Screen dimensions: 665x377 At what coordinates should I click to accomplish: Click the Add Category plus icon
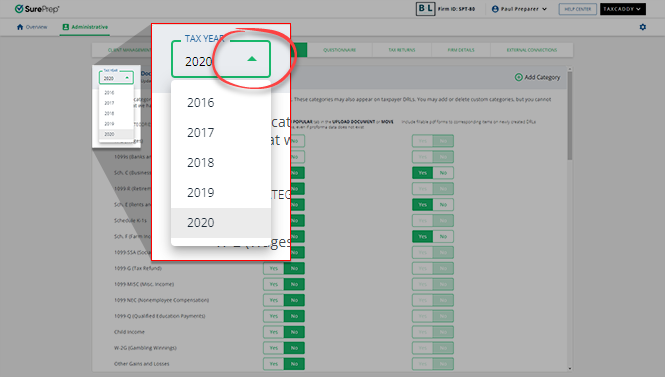click(518, 77)
